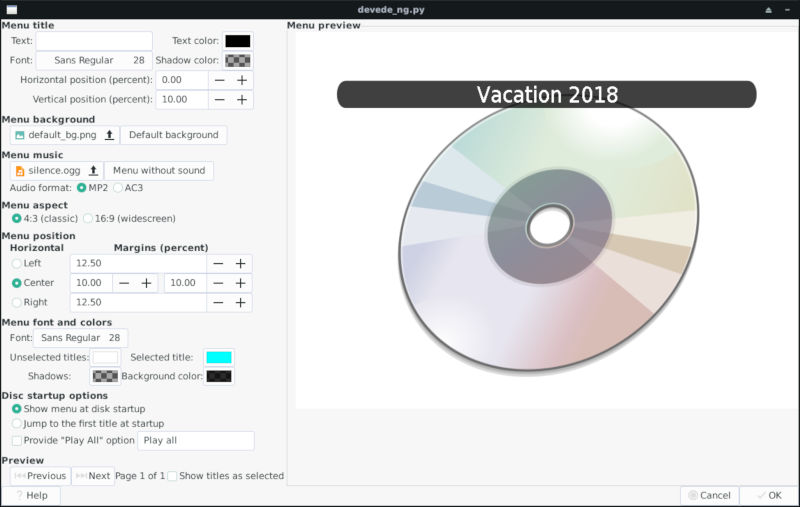Image resolution: width=800 pixels, height=507 pixels.
Task: Click the Default background button
Action: click(x=173, y=135)
